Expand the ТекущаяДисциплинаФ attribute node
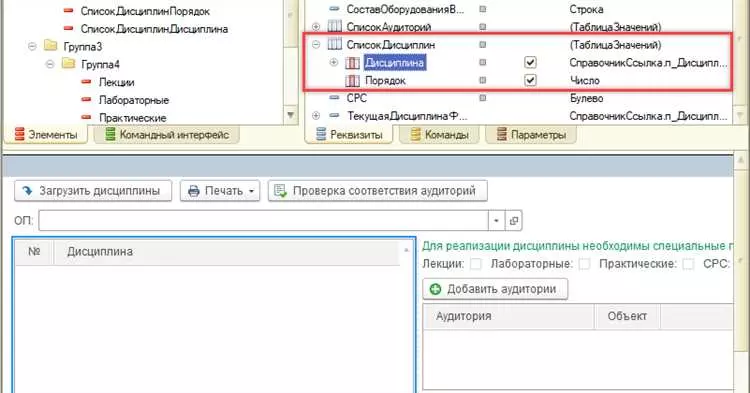 pos(316,116)
